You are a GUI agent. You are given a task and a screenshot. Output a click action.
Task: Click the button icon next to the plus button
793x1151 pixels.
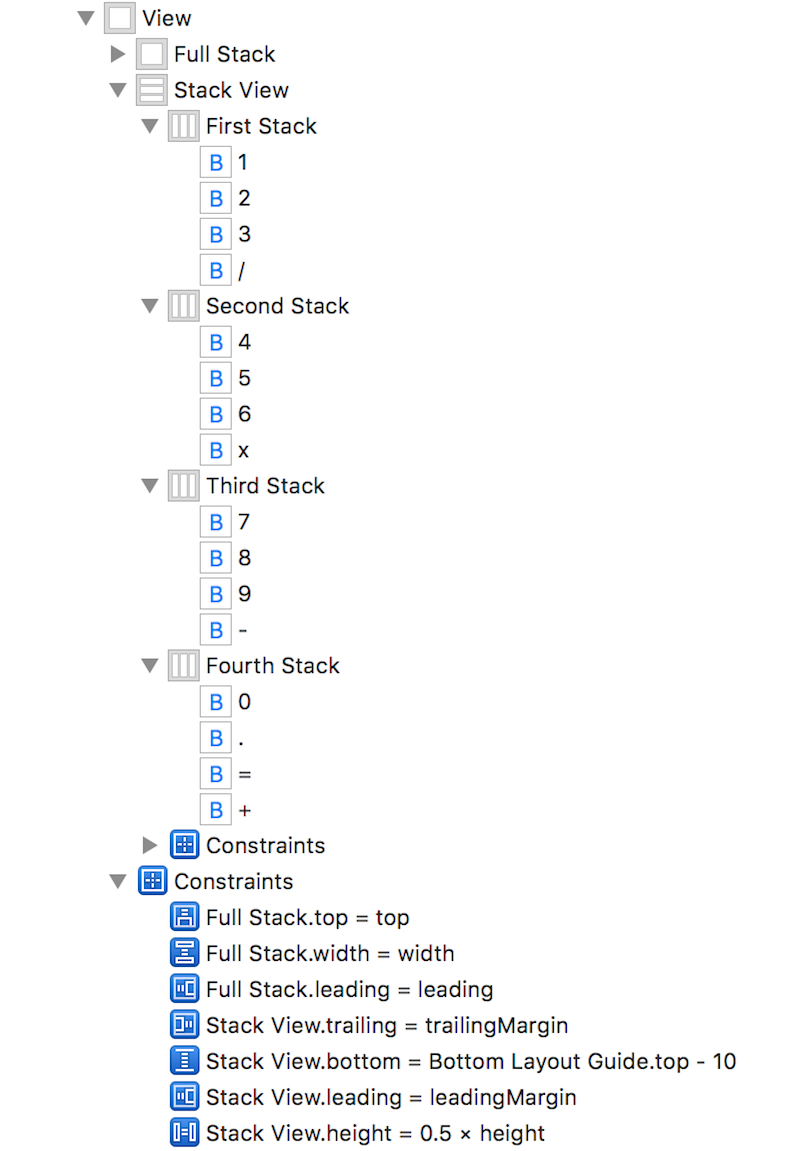(x=216, y=809)
